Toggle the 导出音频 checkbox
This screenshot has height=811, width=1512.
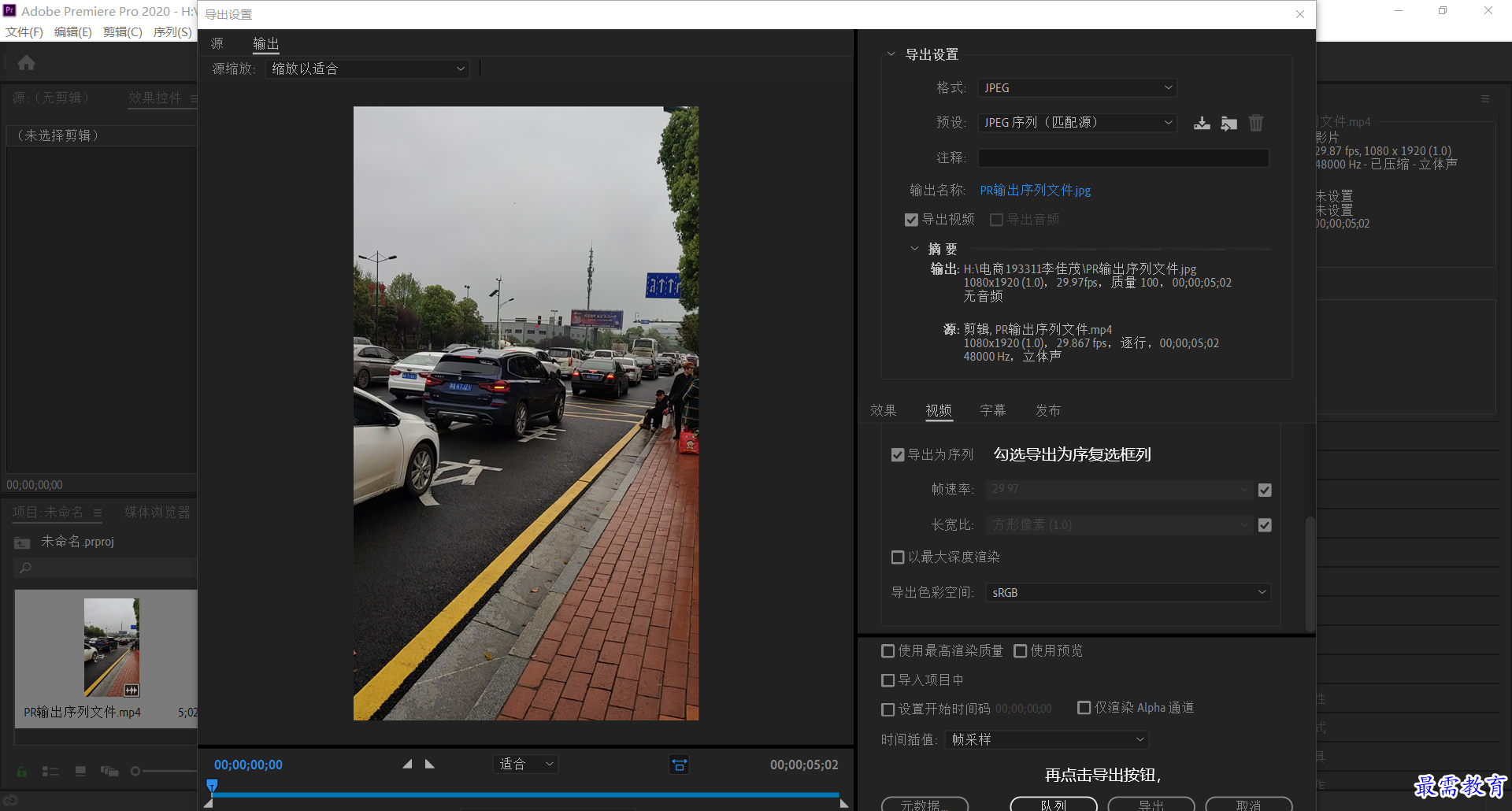[996, 220]
